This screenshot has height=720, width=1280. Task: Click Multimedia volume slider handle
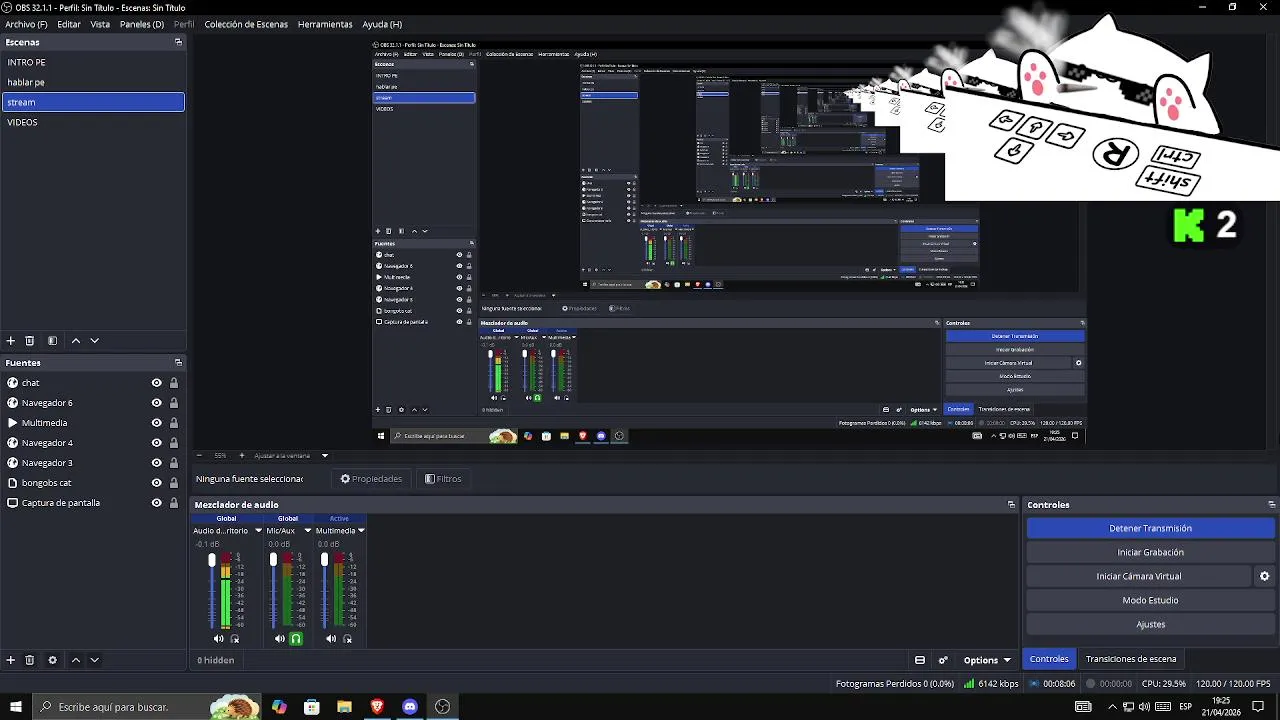324,560
